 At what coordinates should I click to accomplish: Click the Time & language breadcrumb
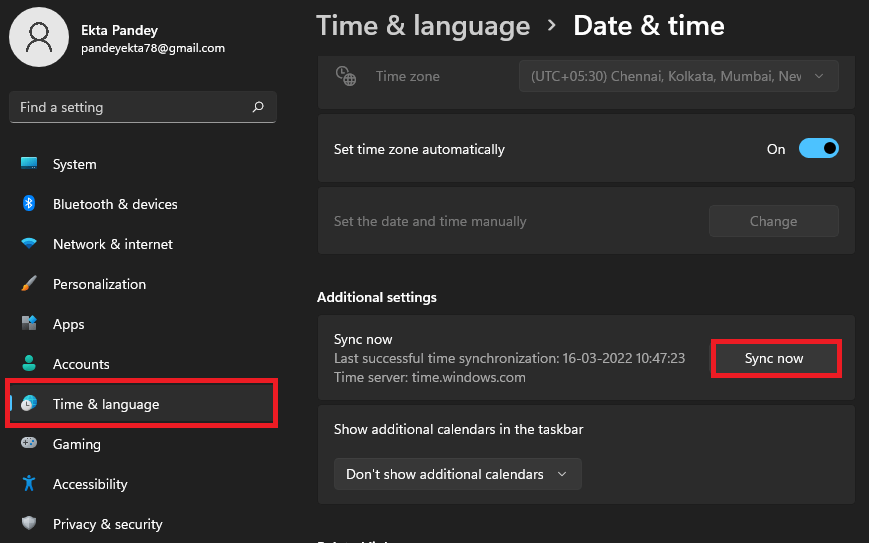coord(423,26)
